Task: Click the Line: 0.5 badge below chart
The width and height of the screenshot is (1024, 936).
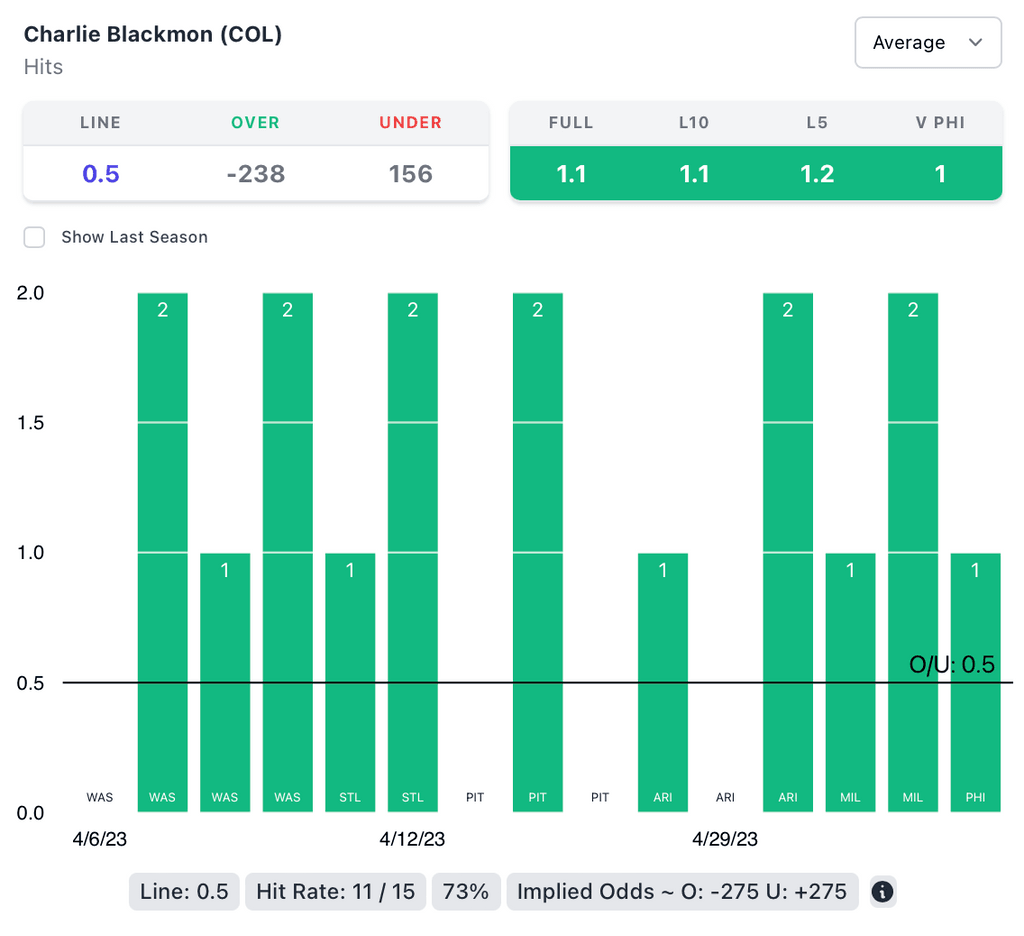Action: point(184,891)
